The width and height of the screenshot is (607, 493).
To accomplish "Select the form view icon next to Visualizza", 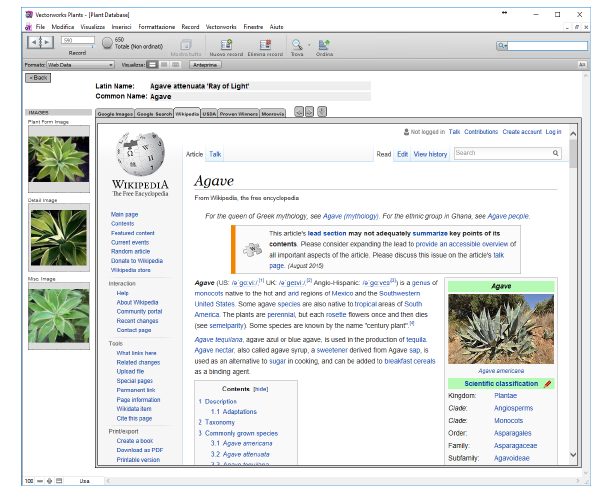I will click(153, 65).
